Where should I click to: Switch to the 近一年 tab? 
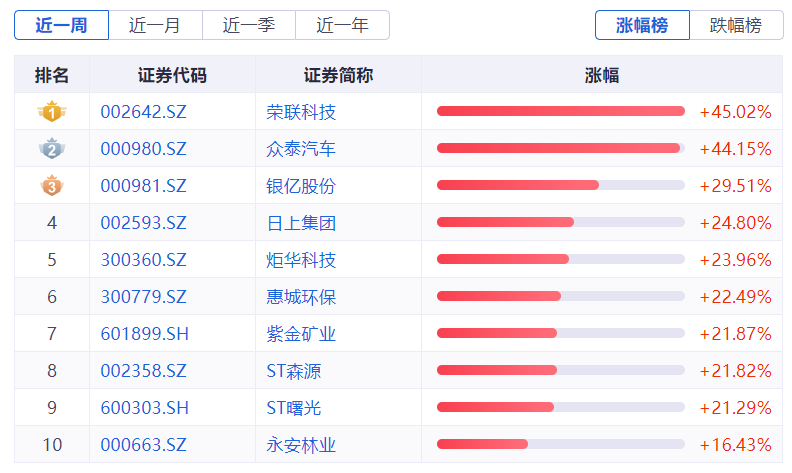(x=342, y=25)
